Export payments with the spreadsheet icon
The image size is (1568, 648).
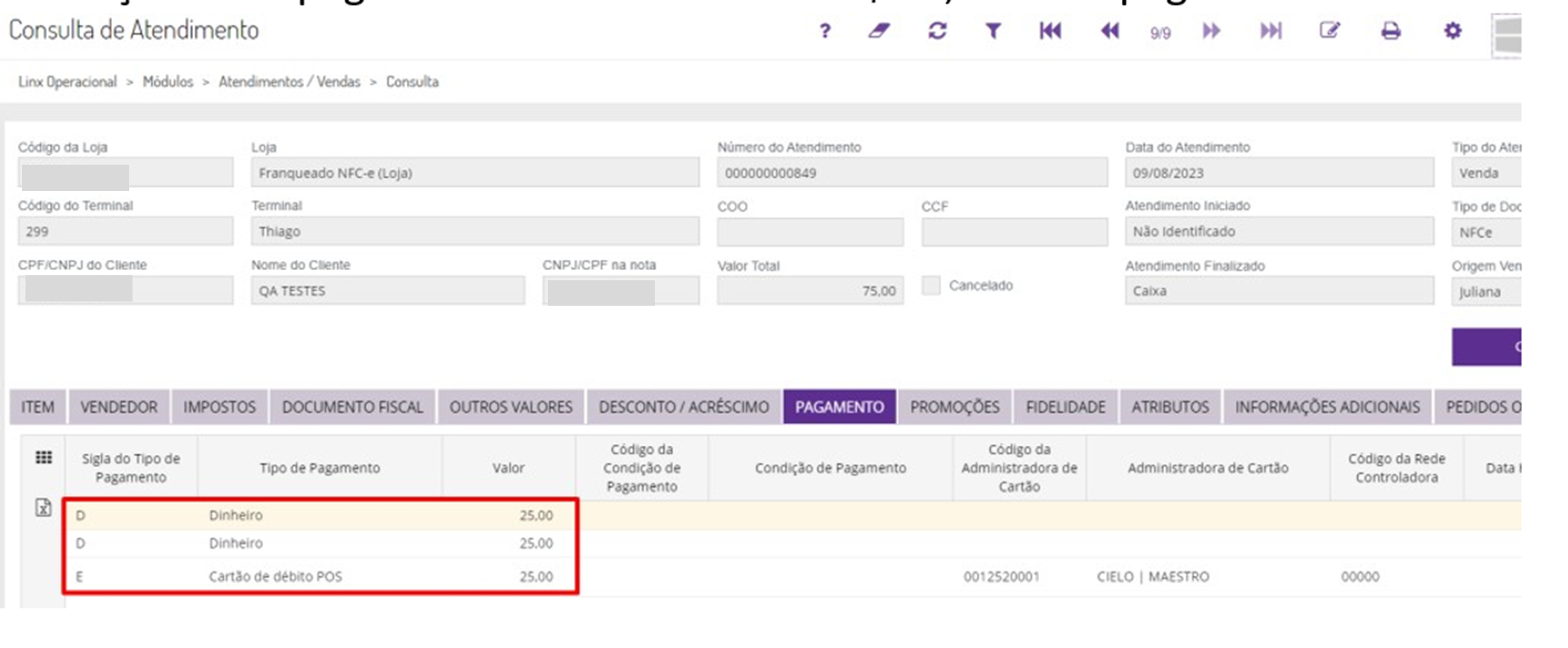(x=43, y=508)
